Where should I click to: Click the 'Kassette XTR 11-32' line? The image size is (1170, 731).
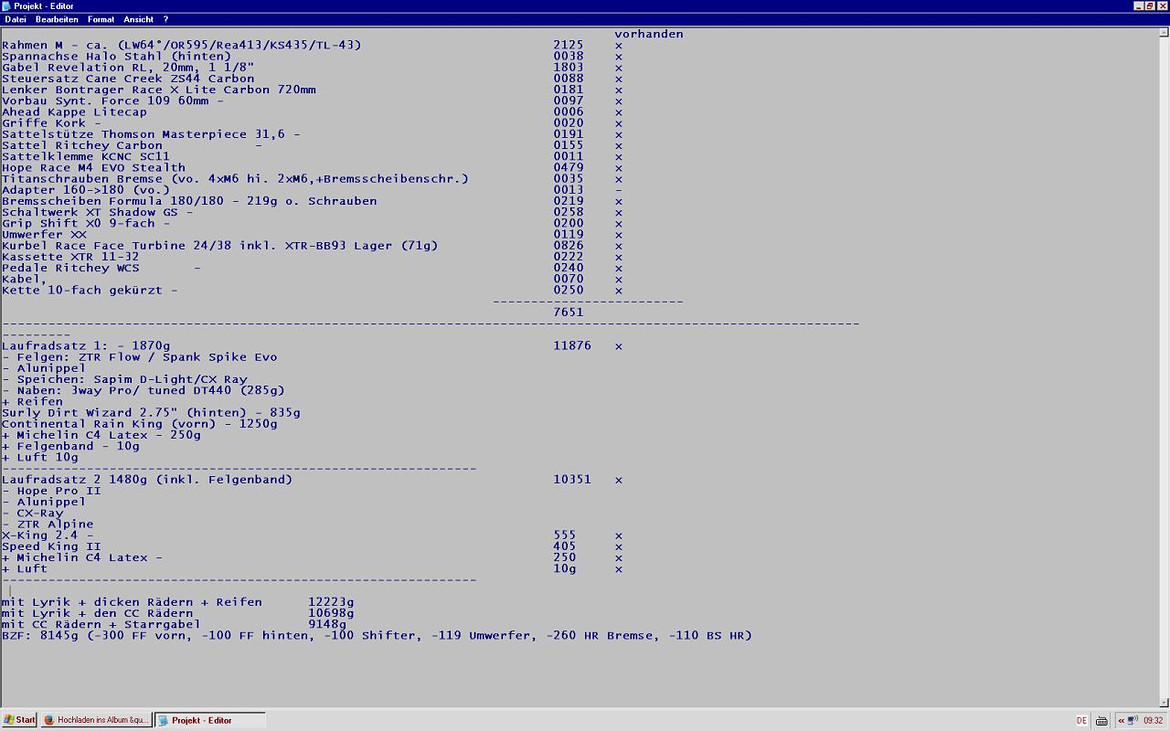tap(70, 257)
